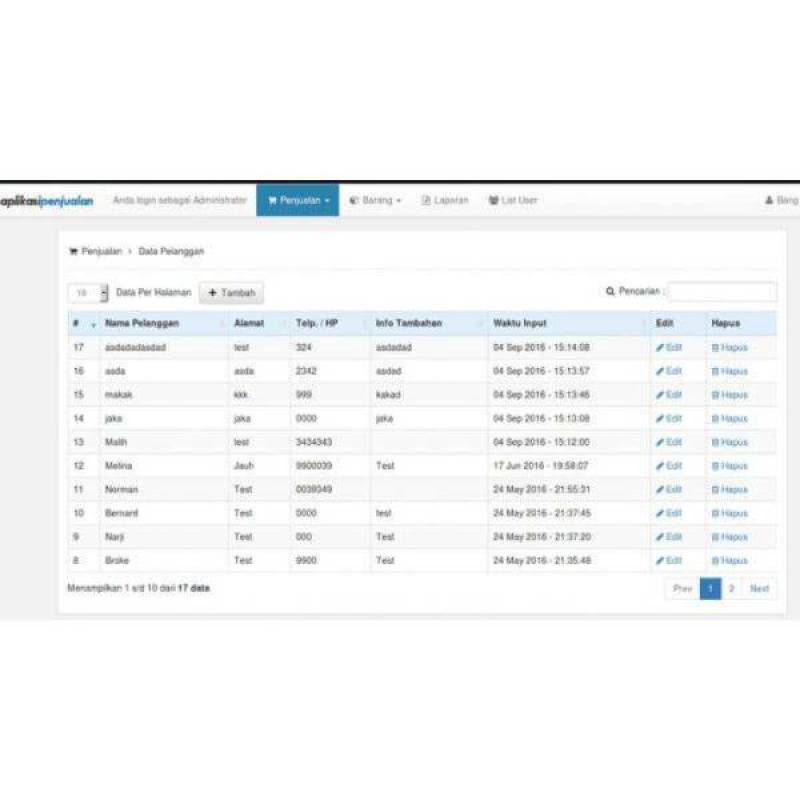Click the Tambah button

pos(231,292)
